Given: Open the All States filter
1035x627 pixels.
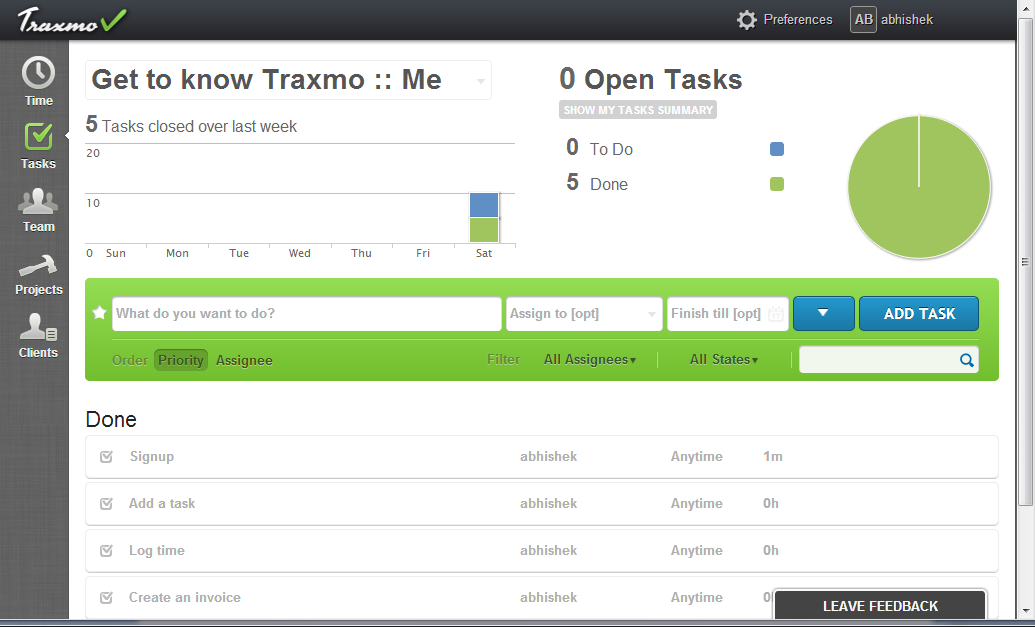Looking at the screenshot, I should [x=723, y=360].
